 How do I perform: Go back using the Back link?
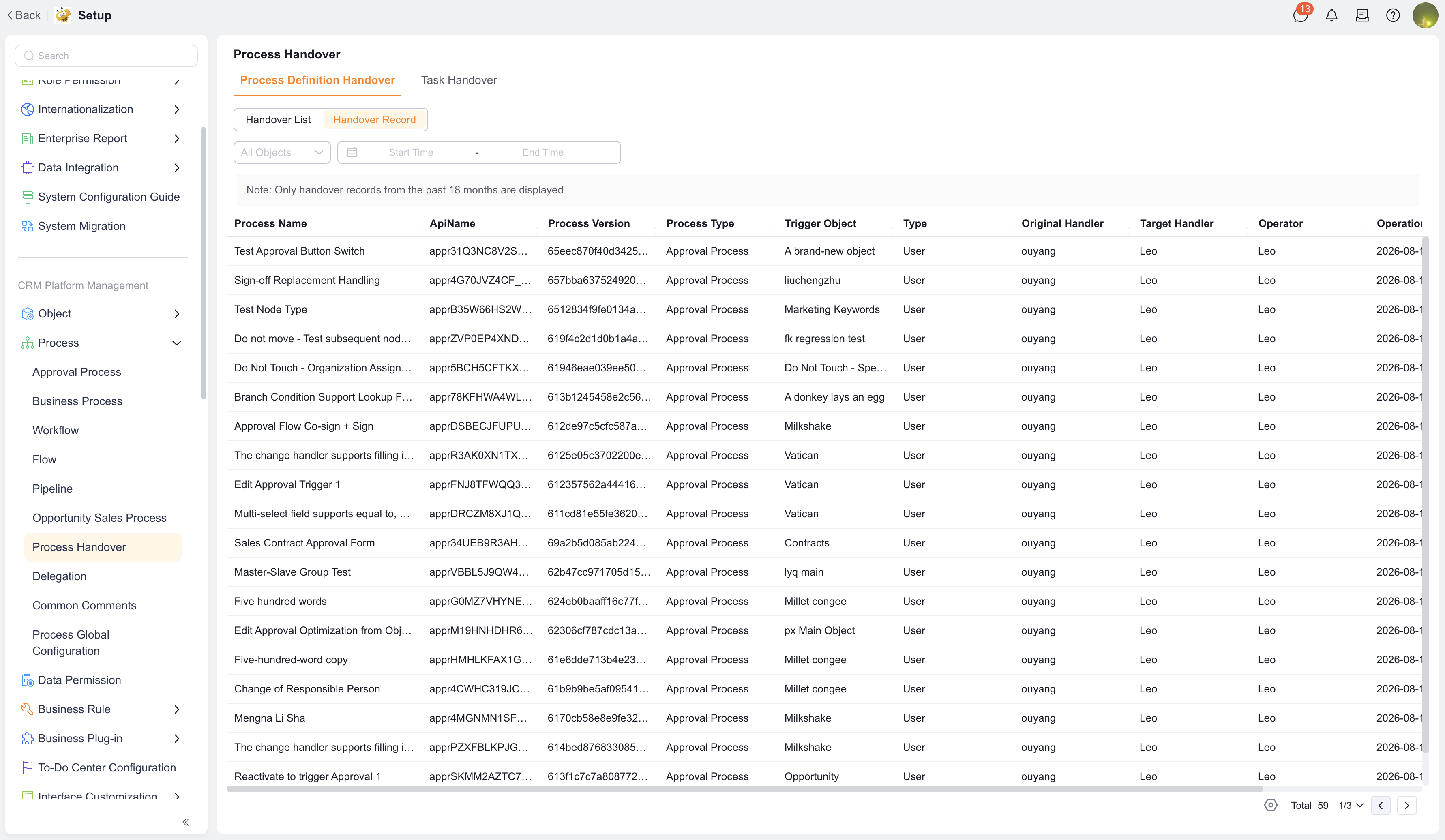tap(24, 15)
